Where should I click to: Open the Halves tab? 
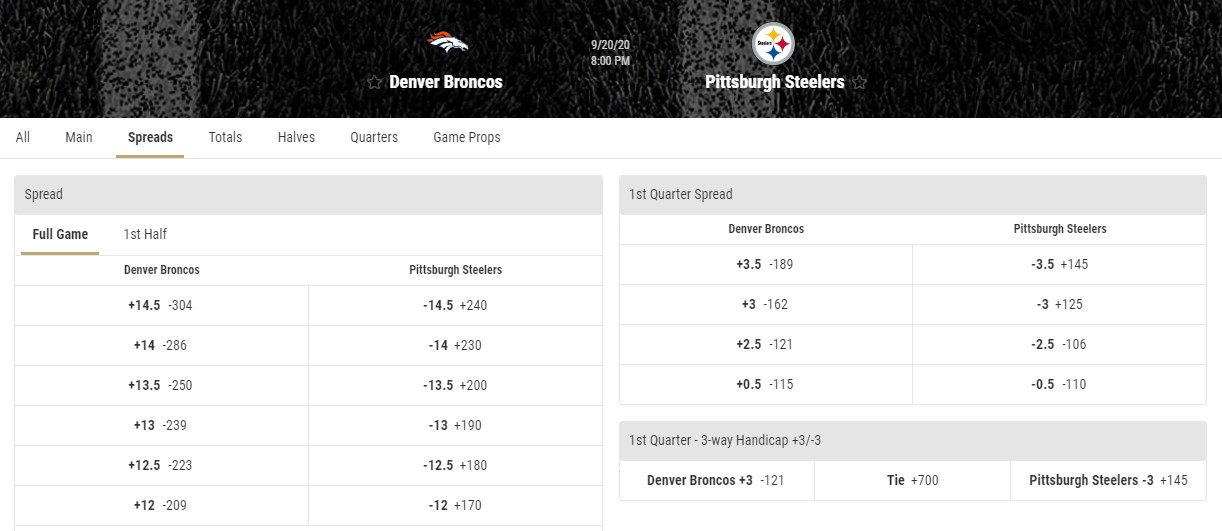[x=296, y=137]
